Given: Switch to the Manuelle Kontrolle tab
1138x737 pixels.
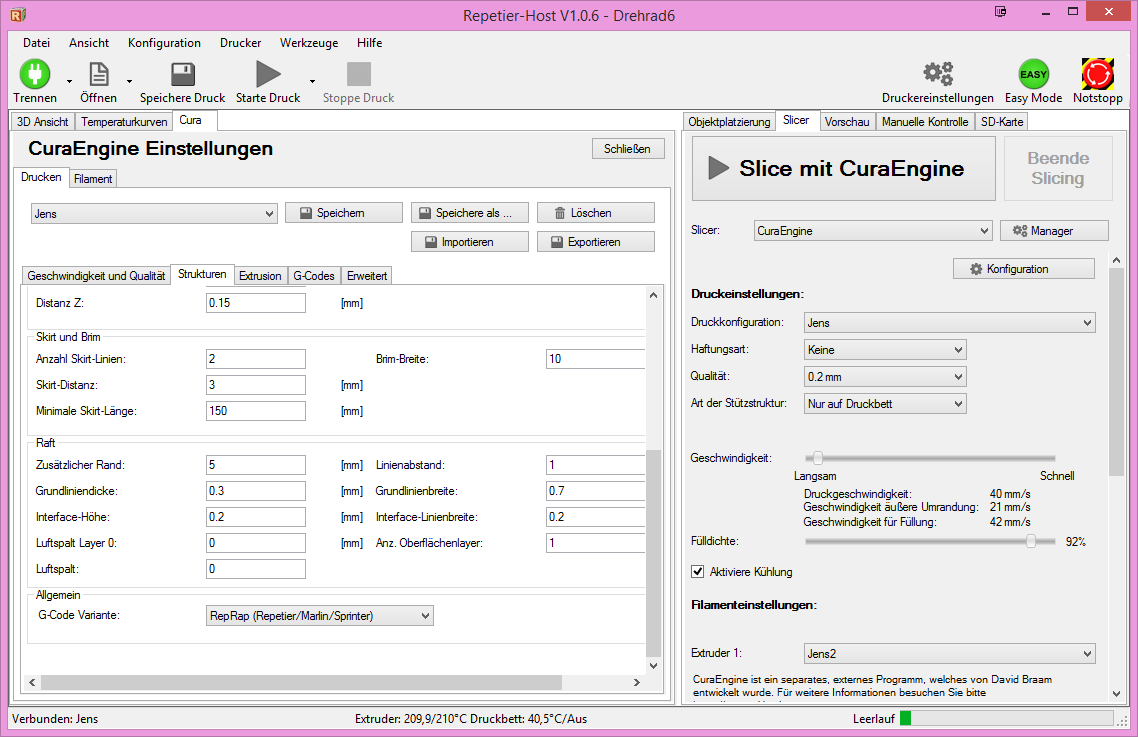Looking at the screenshot, I should pyautogui.click(x=925, y=121).
